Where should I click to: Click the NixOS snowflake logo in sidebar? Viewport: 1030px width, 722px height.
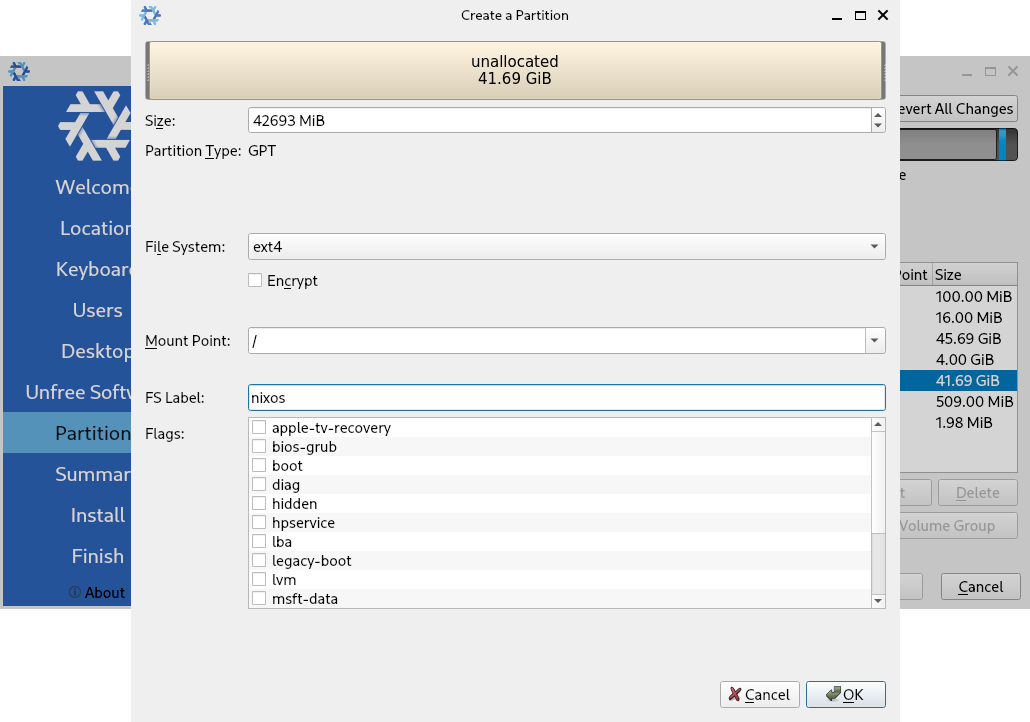click(96, 126)
